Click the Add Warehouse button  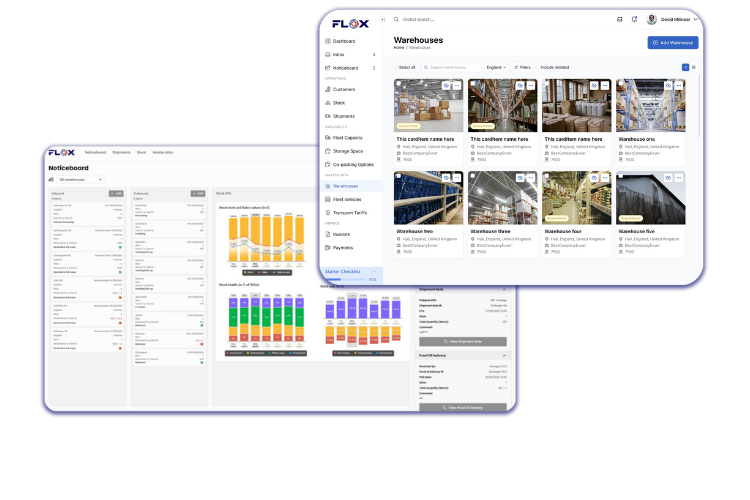[673, 43]
